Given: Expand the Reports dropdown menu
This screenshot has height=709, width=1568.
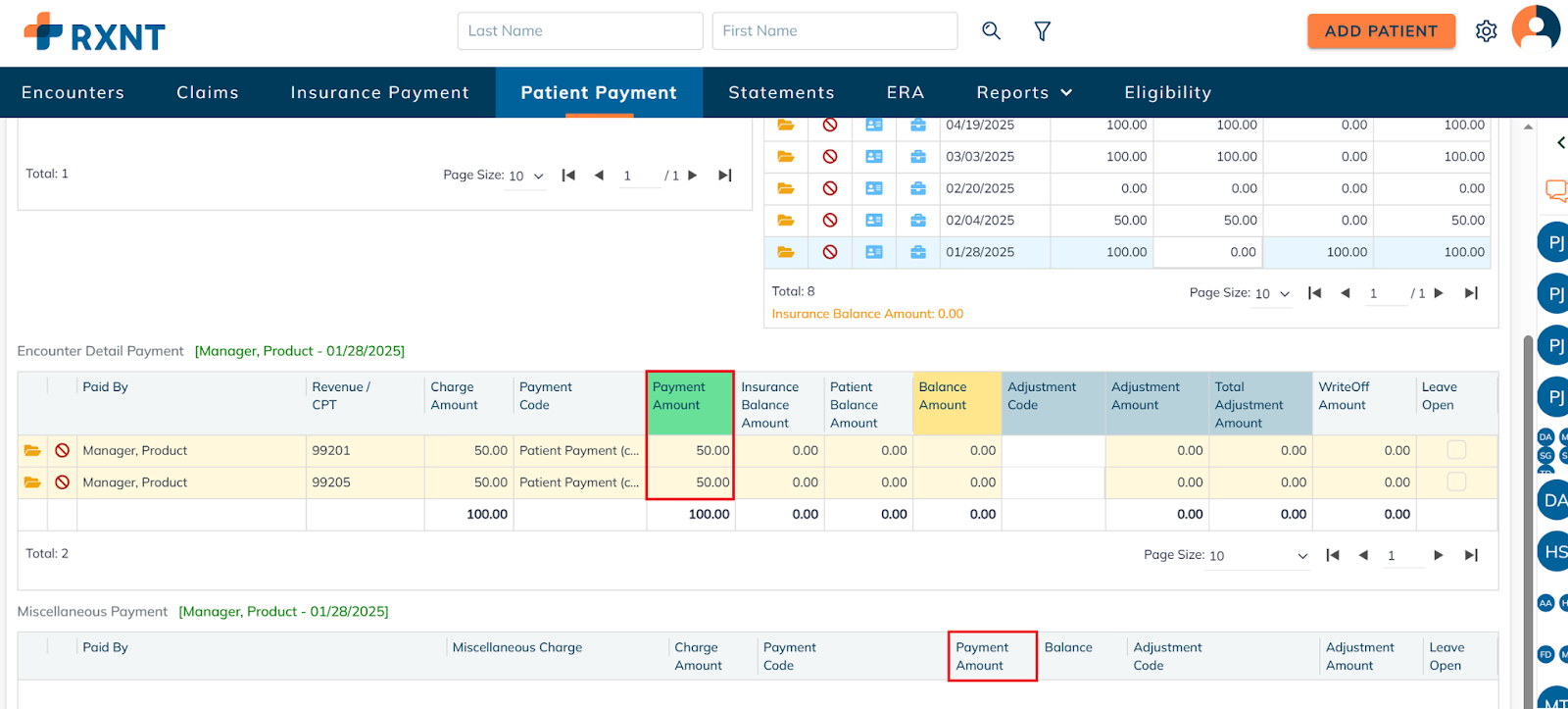Looking at the screenshot, I should click(1024, 92).
